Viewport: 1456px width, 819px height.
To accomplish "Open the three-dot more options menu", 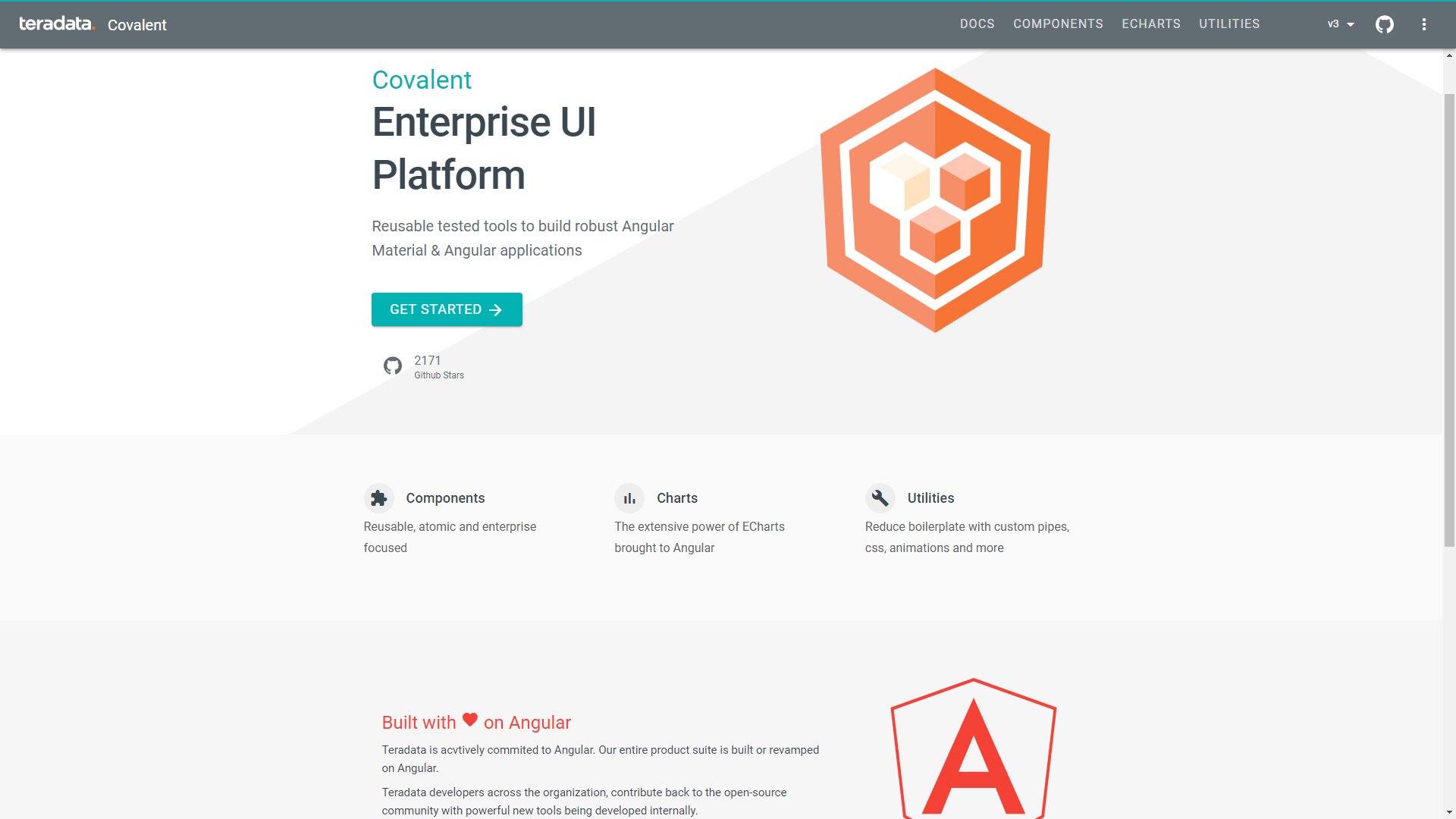I will pos(1424,24).
